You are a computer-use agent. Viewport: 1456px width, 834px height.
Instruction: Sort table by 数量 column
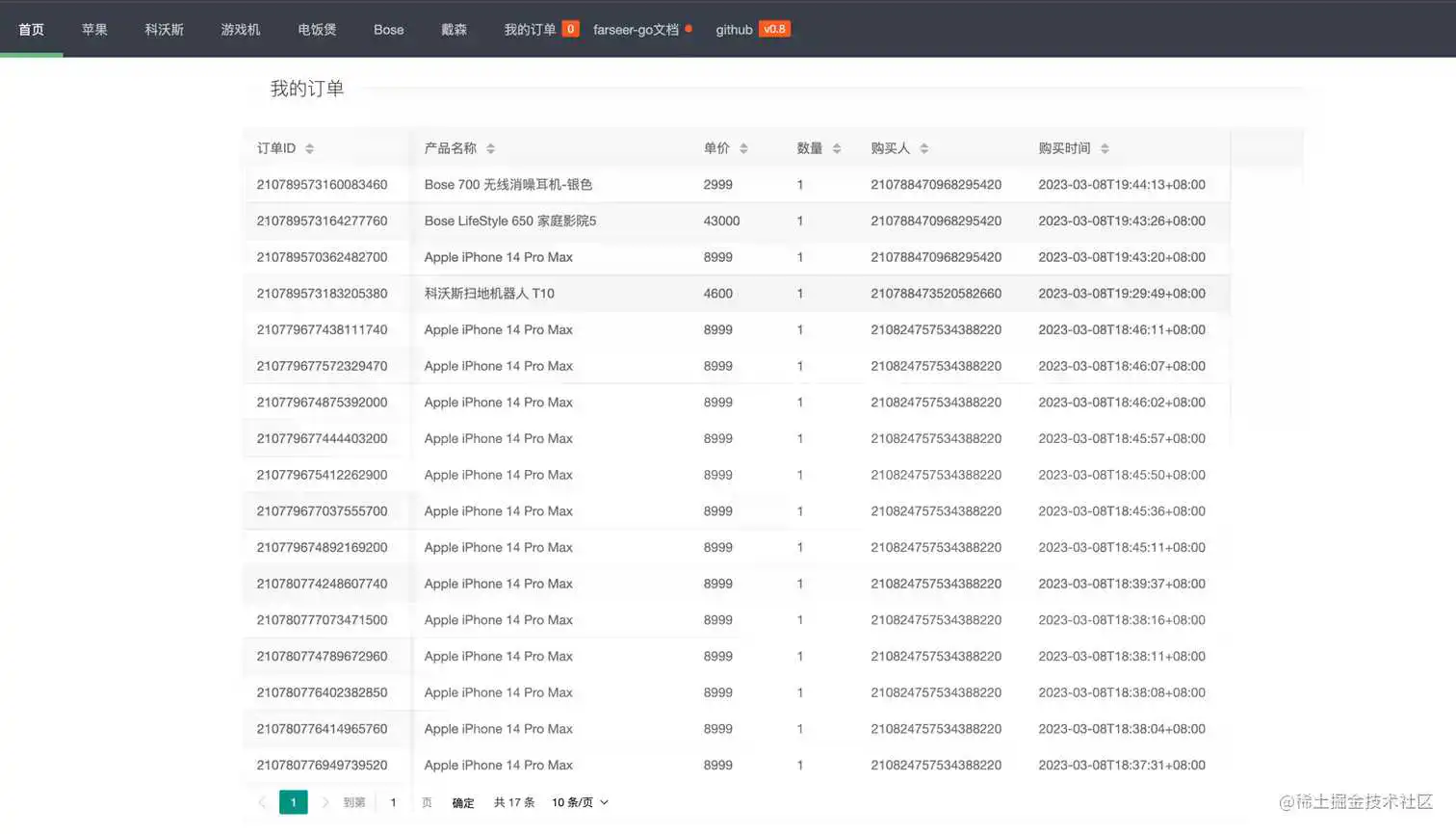(x=837, y=148)
